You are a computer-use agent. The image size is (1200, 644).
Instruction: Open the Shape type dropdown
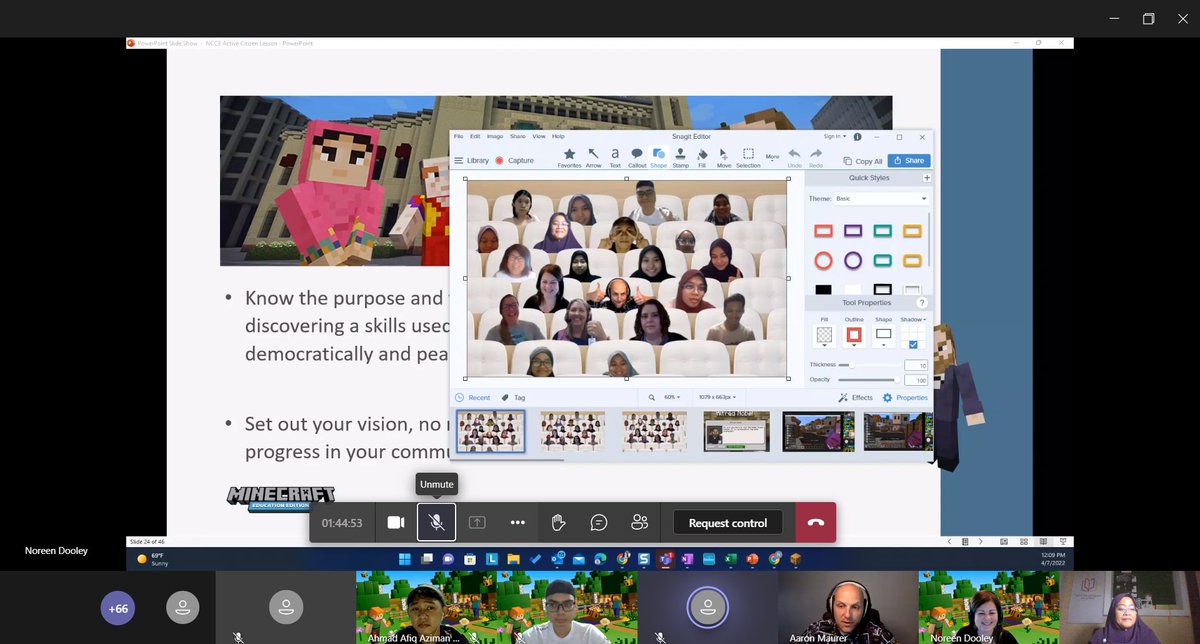(x=883, y=337)
